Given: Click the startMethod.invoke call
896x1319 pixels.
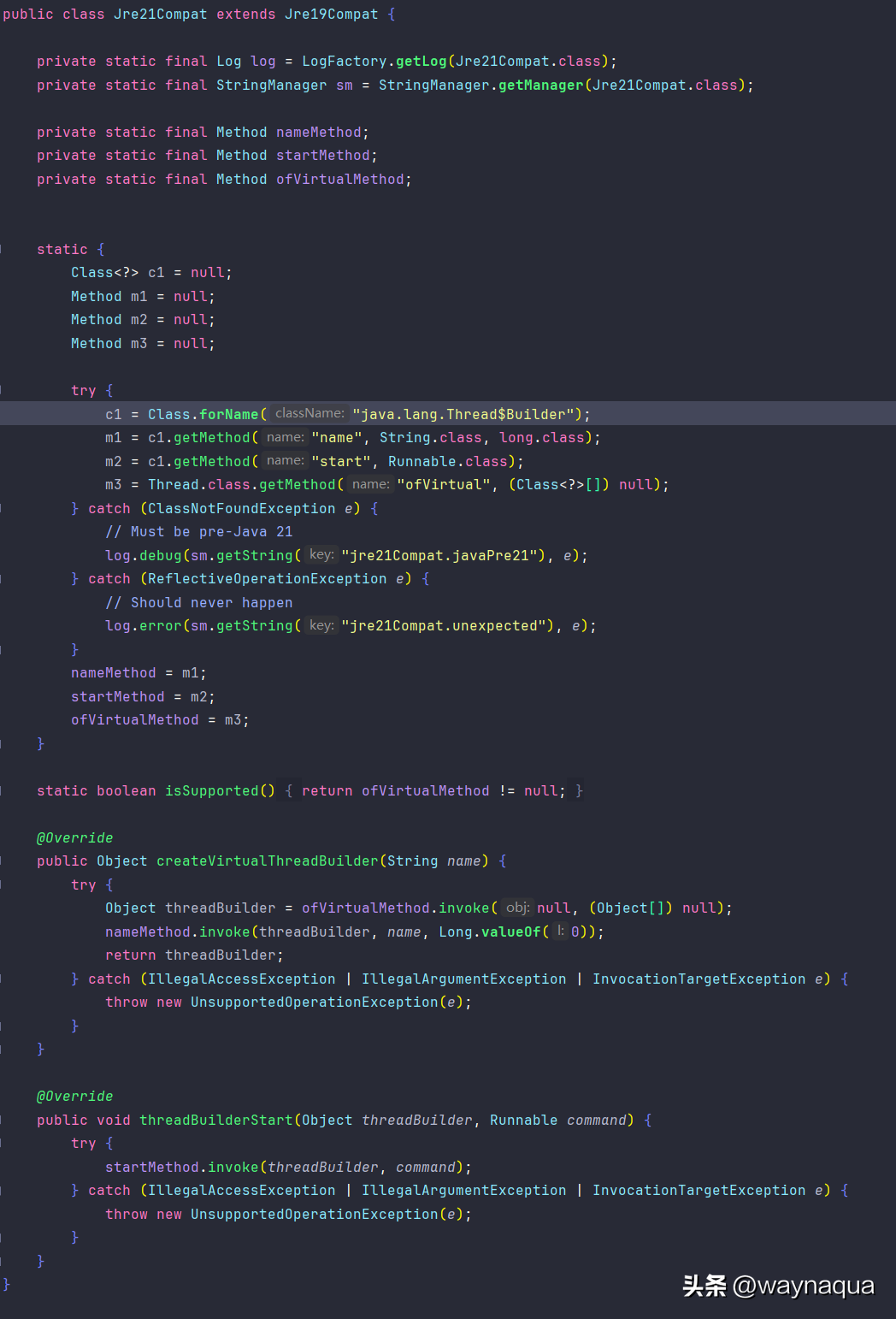Looking at the screenshot, I should [x=182, y=1168].
